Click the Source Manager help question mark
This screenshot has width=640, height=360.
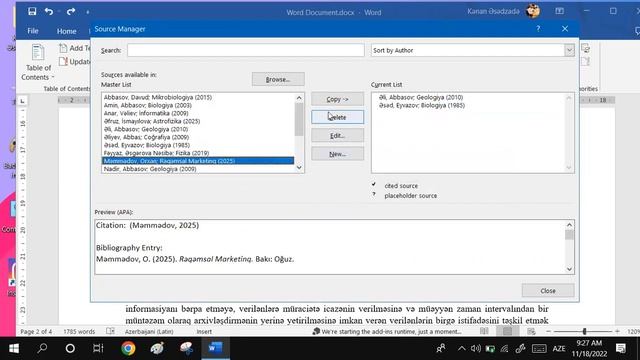pos(538,29)
